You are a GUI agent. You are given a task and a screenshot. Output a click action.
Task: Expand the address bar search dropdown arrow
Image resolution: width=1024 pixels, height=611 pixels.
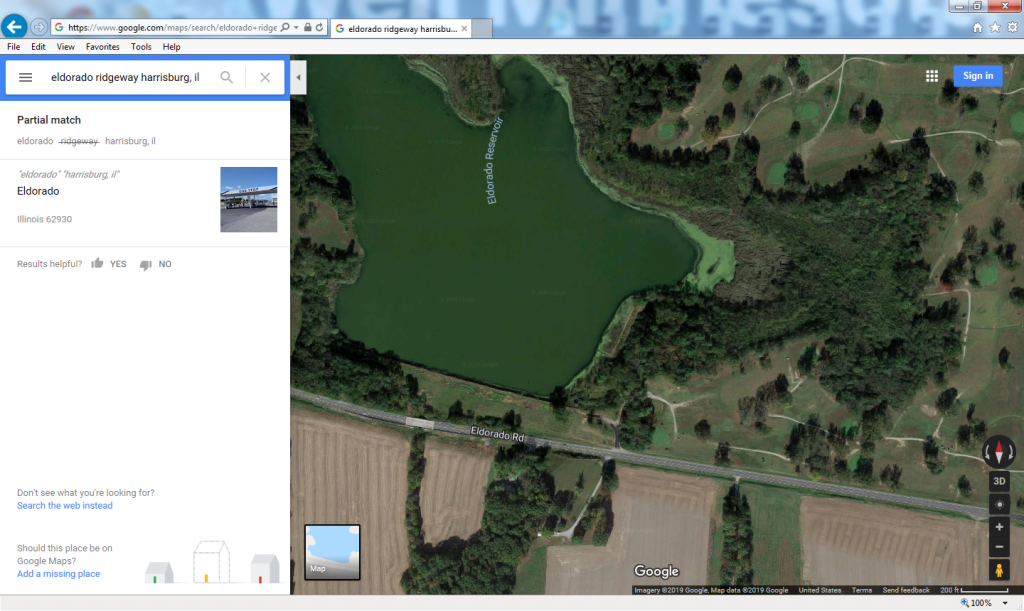tap(296, 27)
